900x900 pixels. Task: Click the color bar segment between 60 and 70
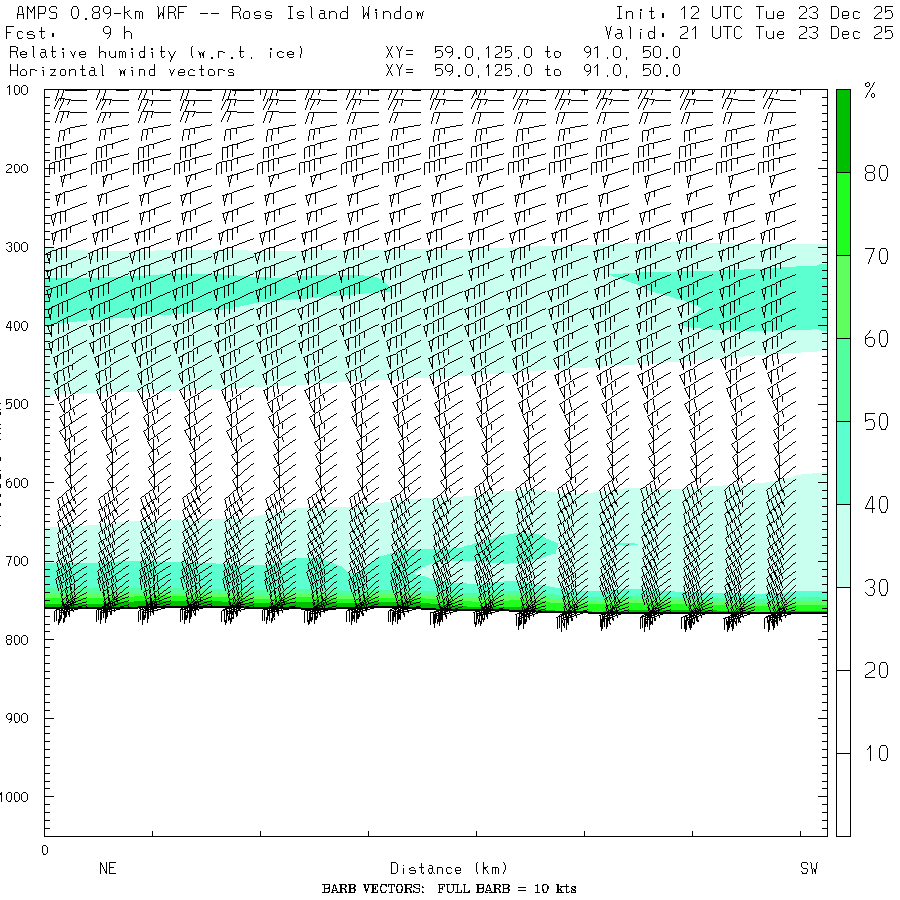click(843, 296)
